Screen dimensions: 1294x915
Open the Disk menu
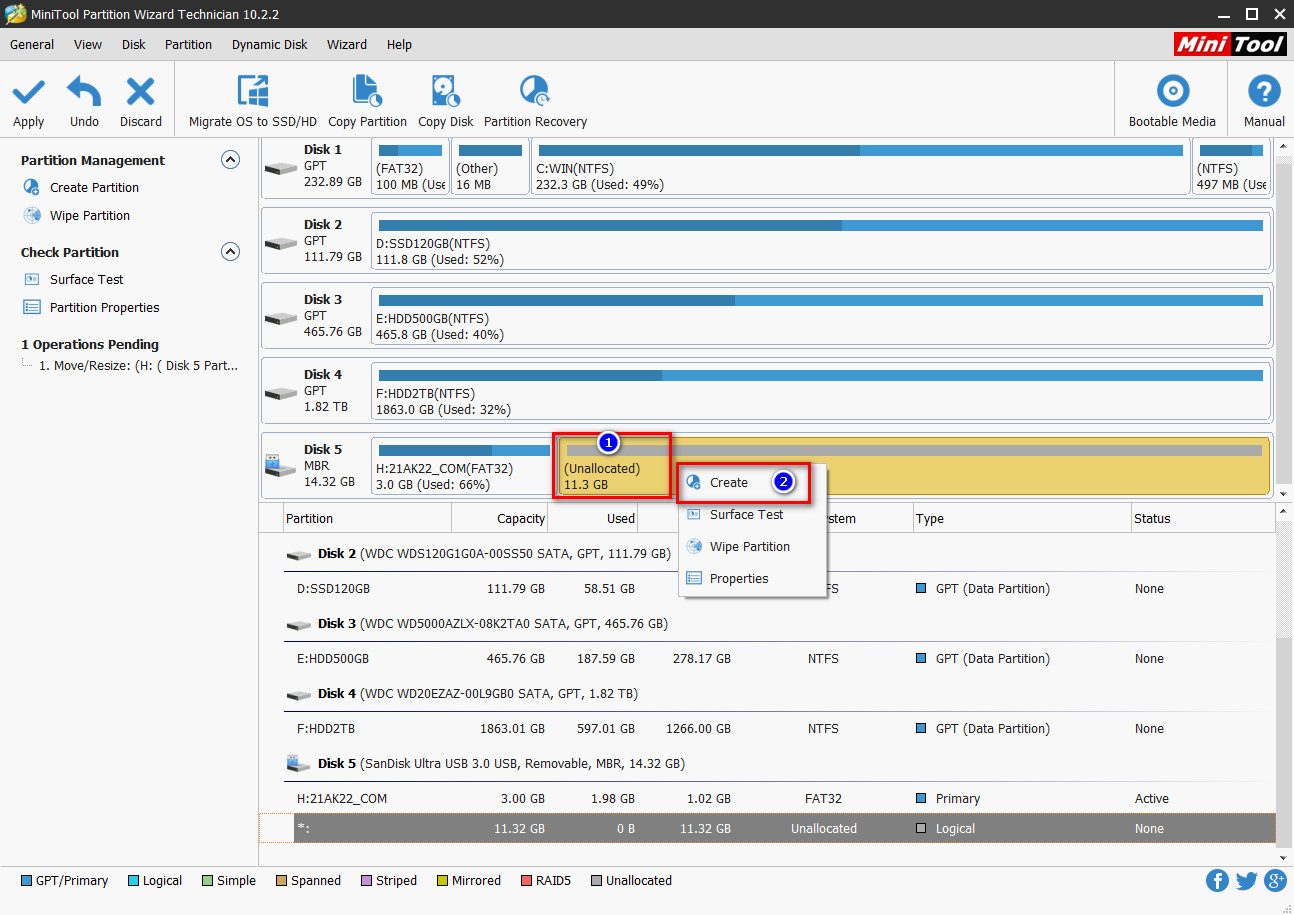(134, 44)
